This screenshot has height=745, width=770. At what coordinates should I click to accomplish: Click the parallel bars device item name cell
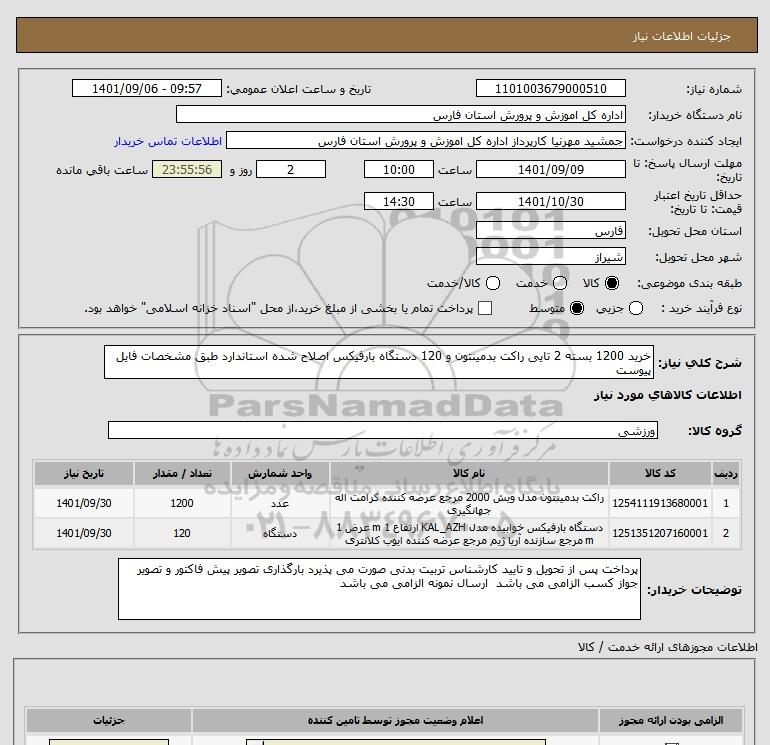(x=469, y=533)
